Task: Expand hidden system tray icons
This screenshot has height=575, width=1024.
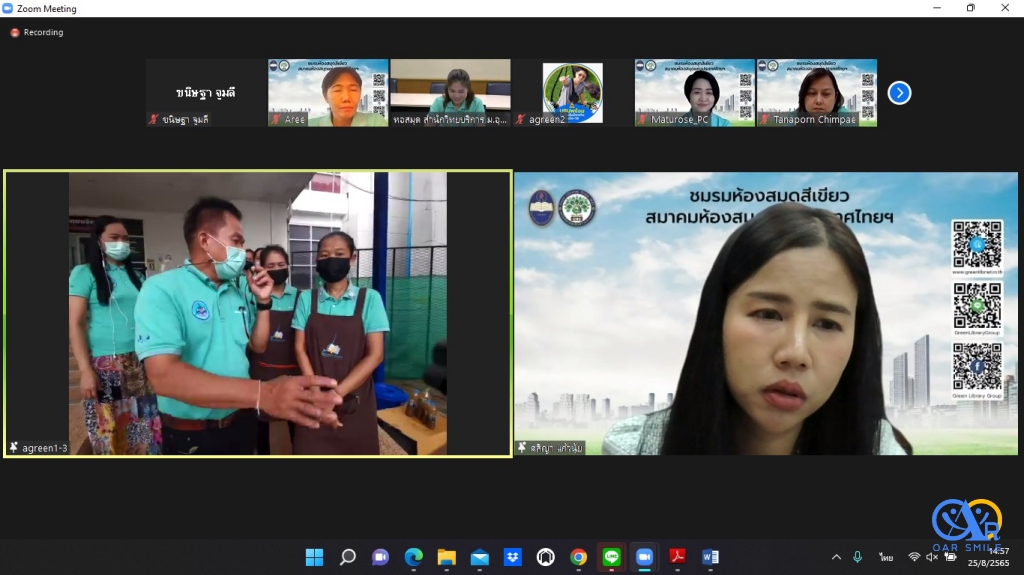Action: pyautogui.click(x=836, y=557)
